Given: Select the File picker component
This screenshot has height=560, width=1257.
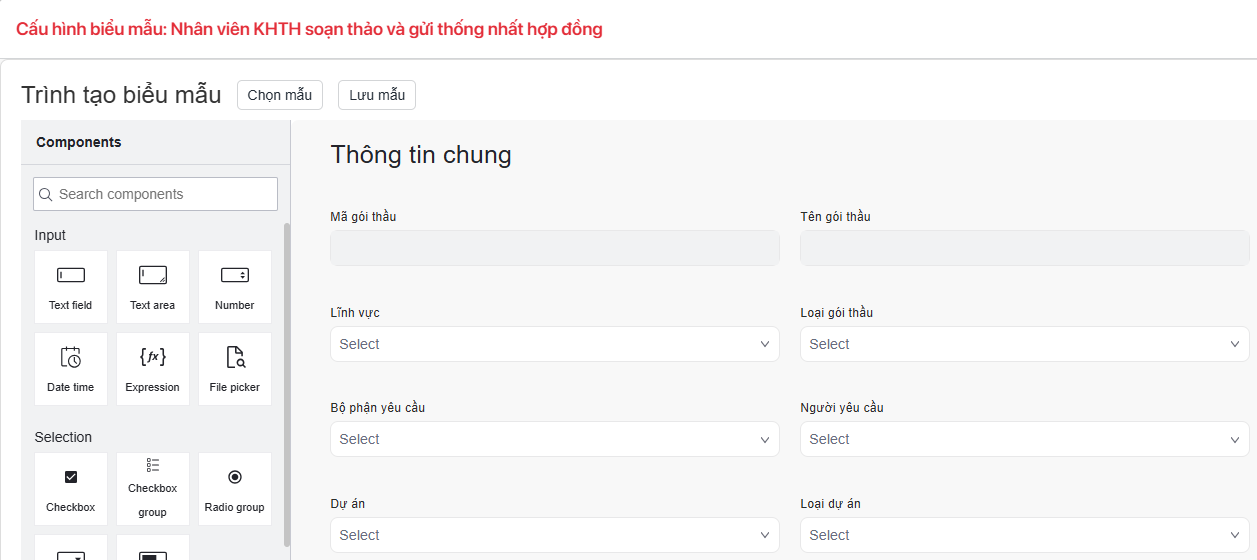Looking at the screenshot, I should (234, 369).
